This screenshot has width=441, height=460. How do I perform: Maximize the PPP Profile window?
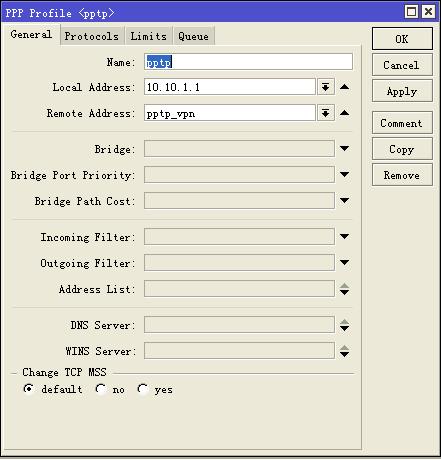pos(412,12)
